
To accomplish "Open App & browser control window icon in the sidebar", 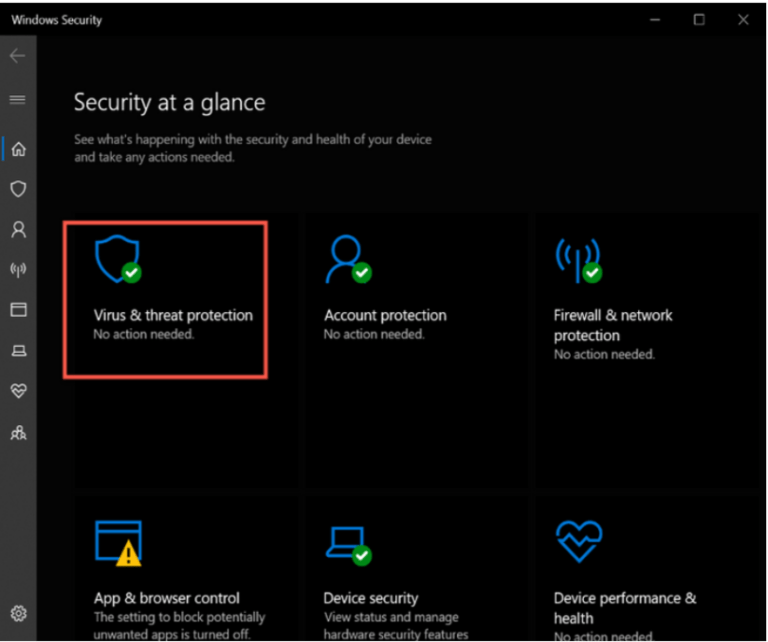I will pos(19,309).
